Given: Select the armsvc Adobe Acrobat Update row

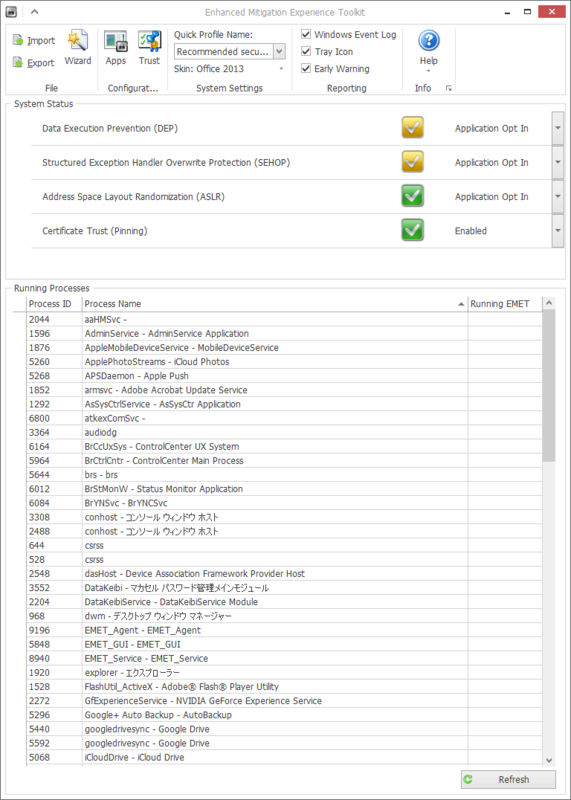Looking at the screenshot, I should [285, 390].
